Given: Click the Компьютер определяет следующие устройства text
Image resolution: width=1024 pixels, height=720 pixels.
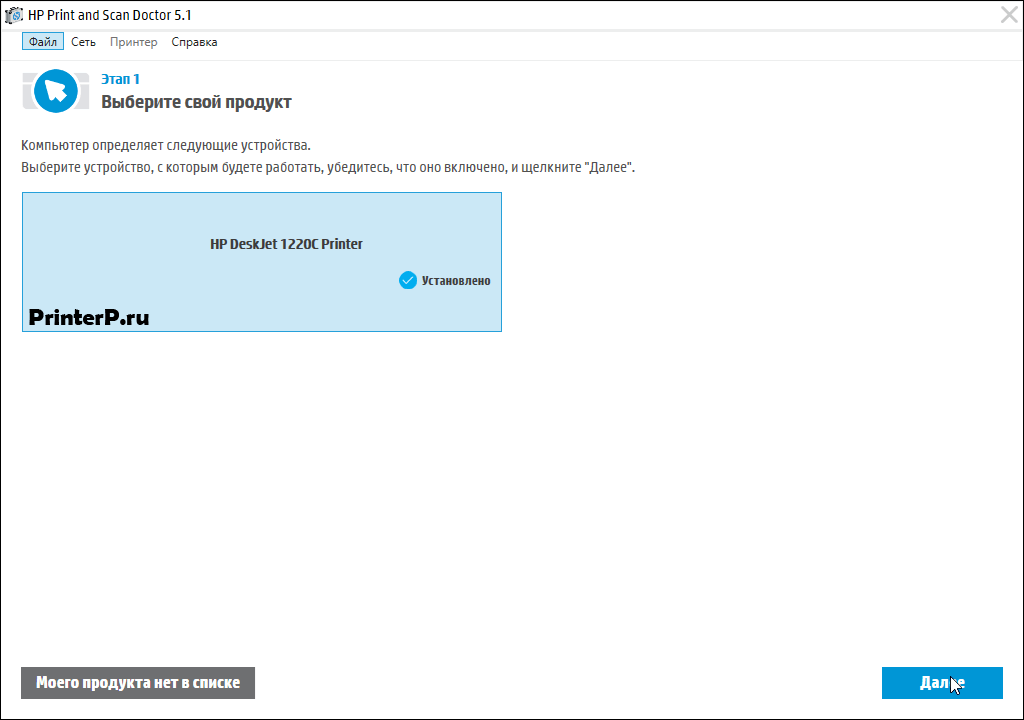Looking at the screenshot, I should [x=166, y=146].
